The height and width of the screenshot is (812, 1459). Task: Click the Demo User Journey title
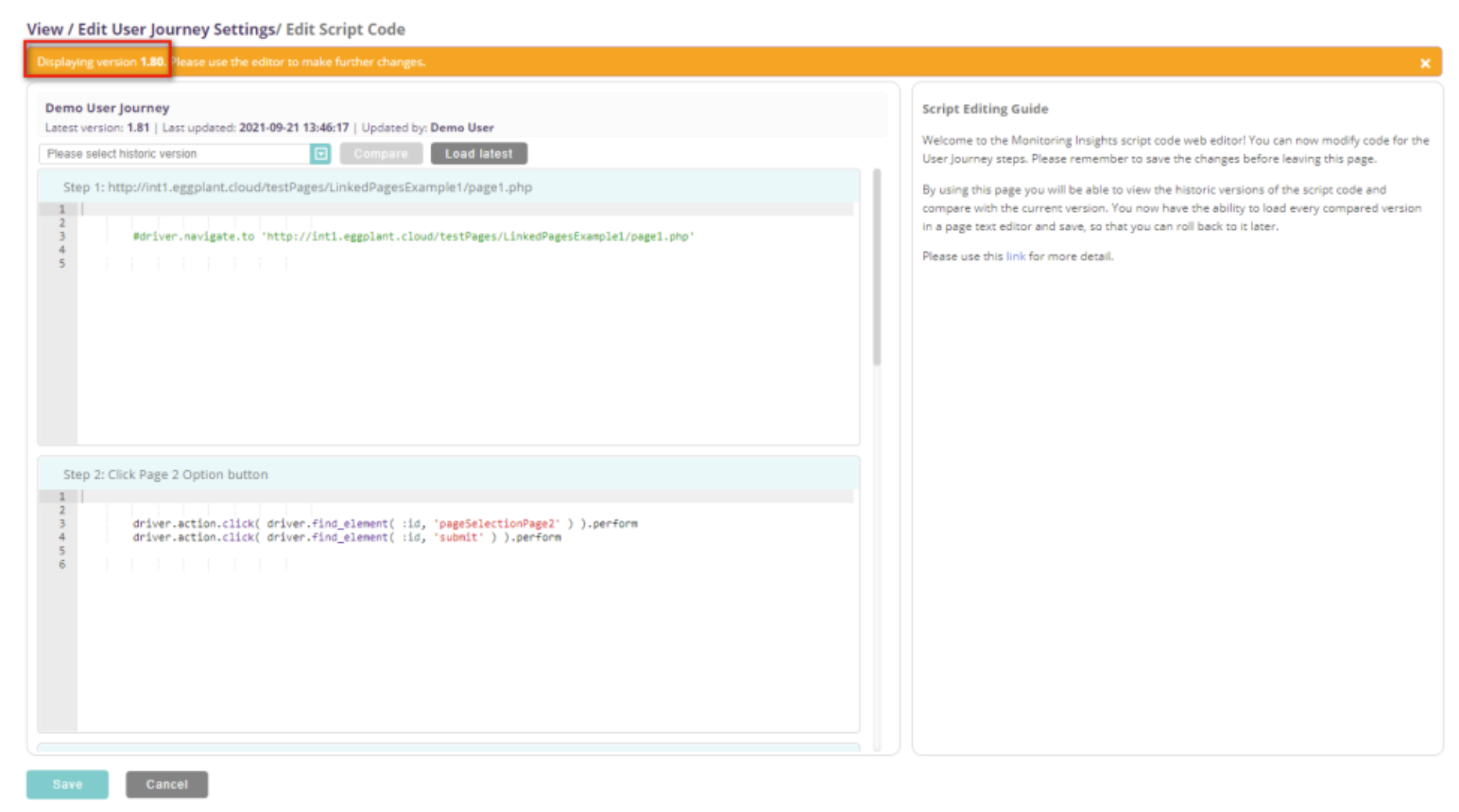click(107, 108)
